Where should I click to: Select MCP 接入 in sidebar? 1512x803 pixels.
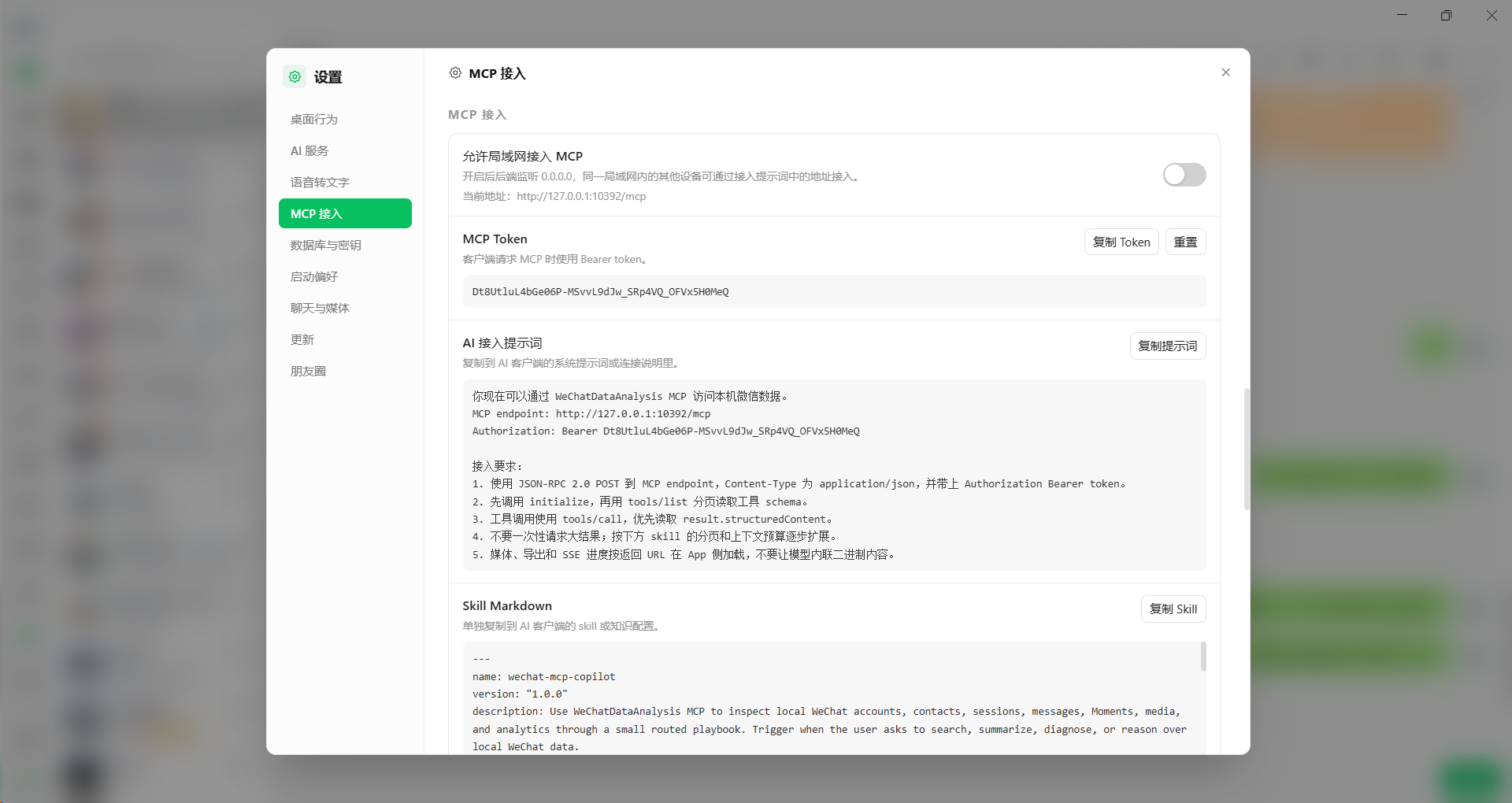coord(345,213)
